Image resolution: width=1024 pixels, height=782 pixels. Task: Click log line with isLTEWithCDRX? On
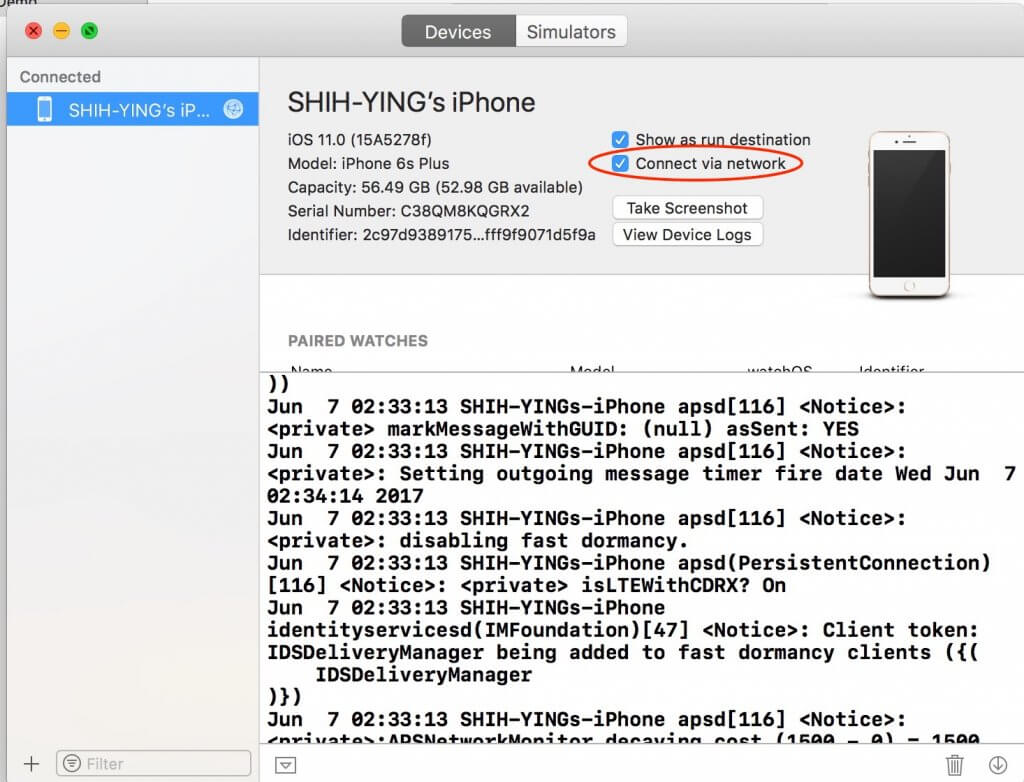[x=526, y=585]
